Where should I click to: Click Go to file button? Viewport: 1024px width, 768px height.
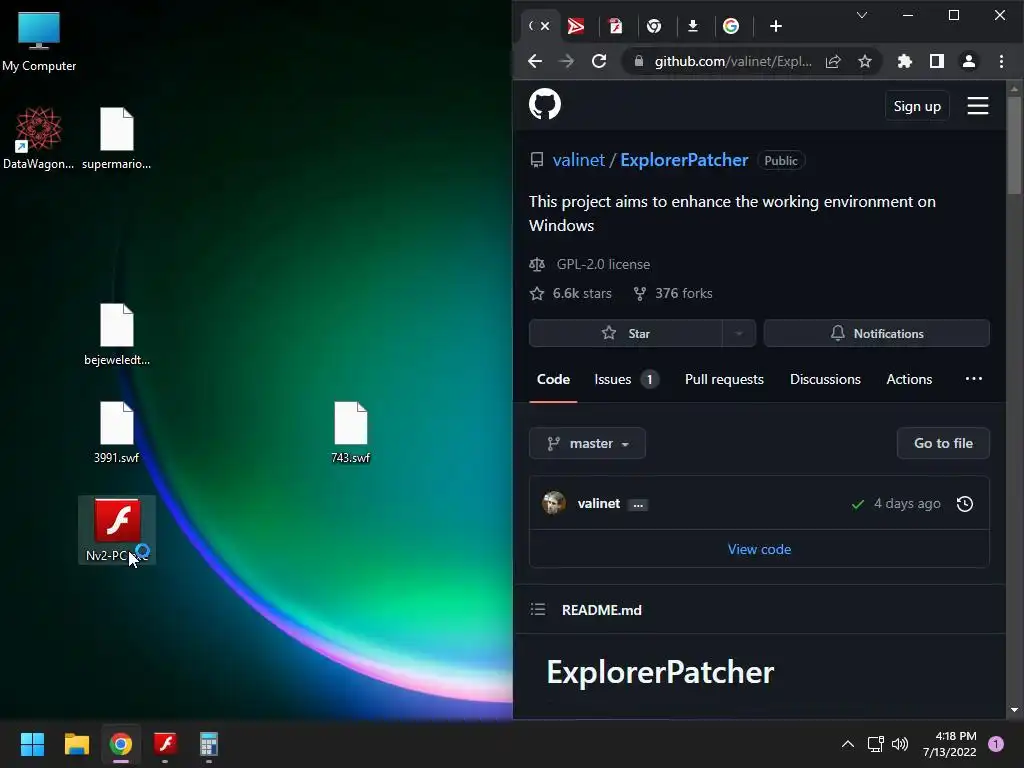click(943, 443)
